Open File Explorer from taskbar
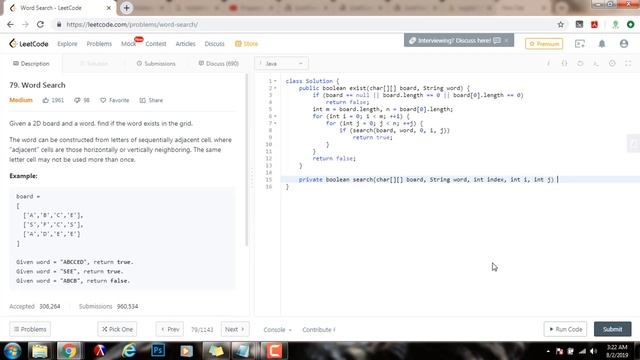The image size is (640, 360). [40, 351]
